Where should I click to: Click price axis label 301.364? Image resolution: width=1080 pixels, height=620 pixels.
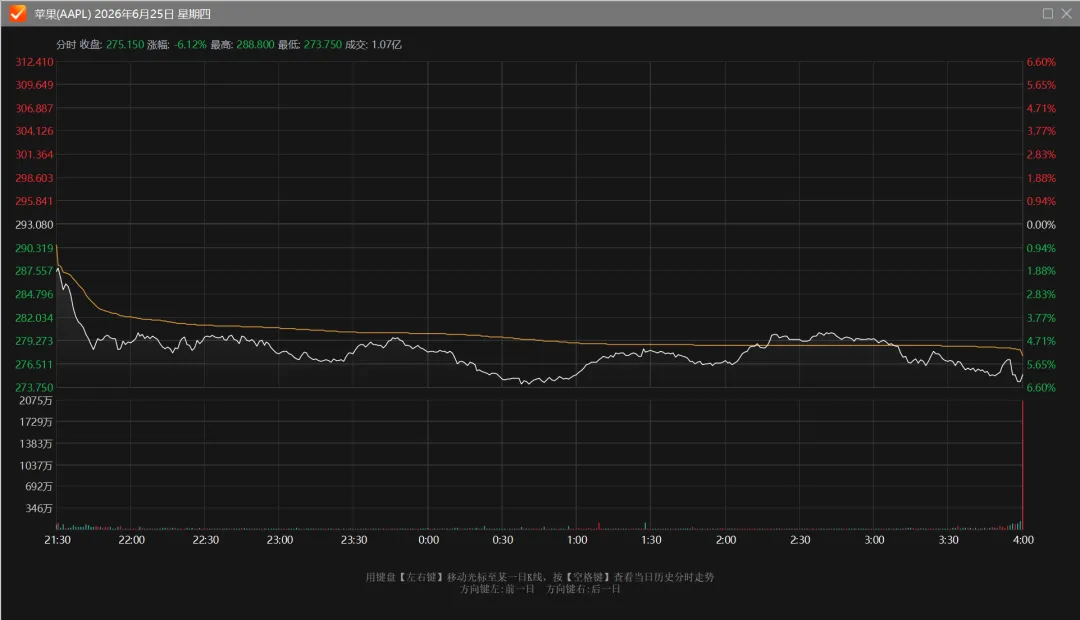tap(34, 154)
